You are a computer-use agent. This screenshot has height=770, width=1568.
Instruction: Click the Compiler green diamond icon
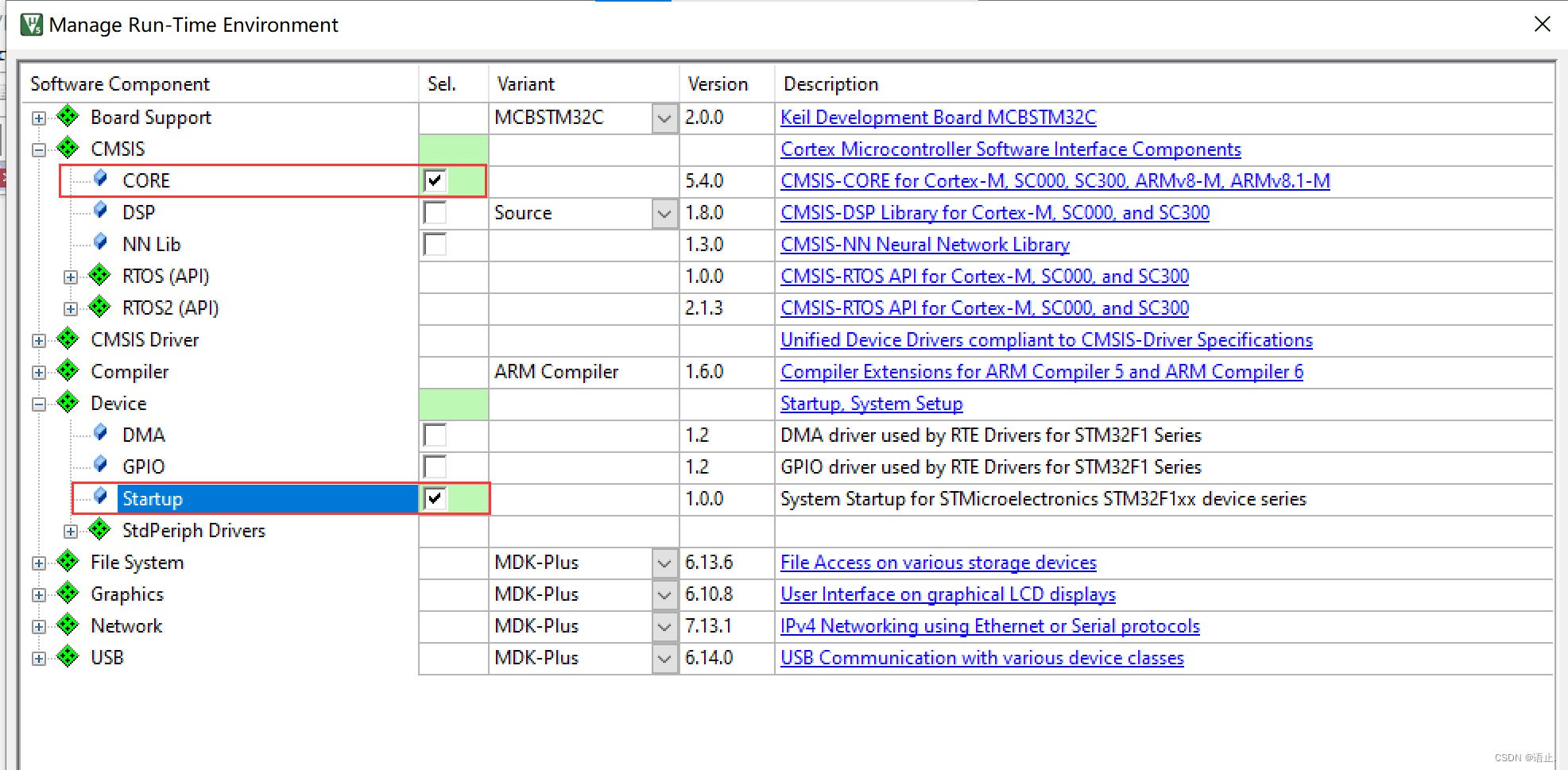tap(68, 371)
